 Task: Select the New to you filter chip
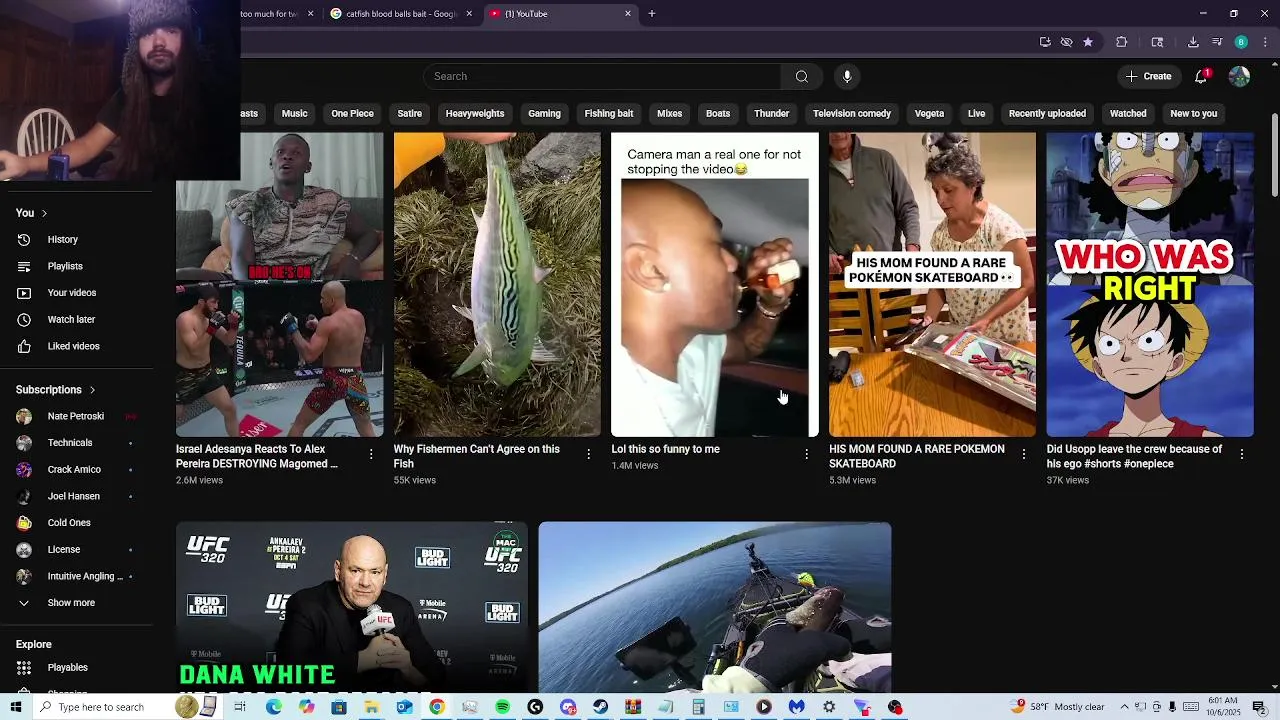[x=1193, y=113]
